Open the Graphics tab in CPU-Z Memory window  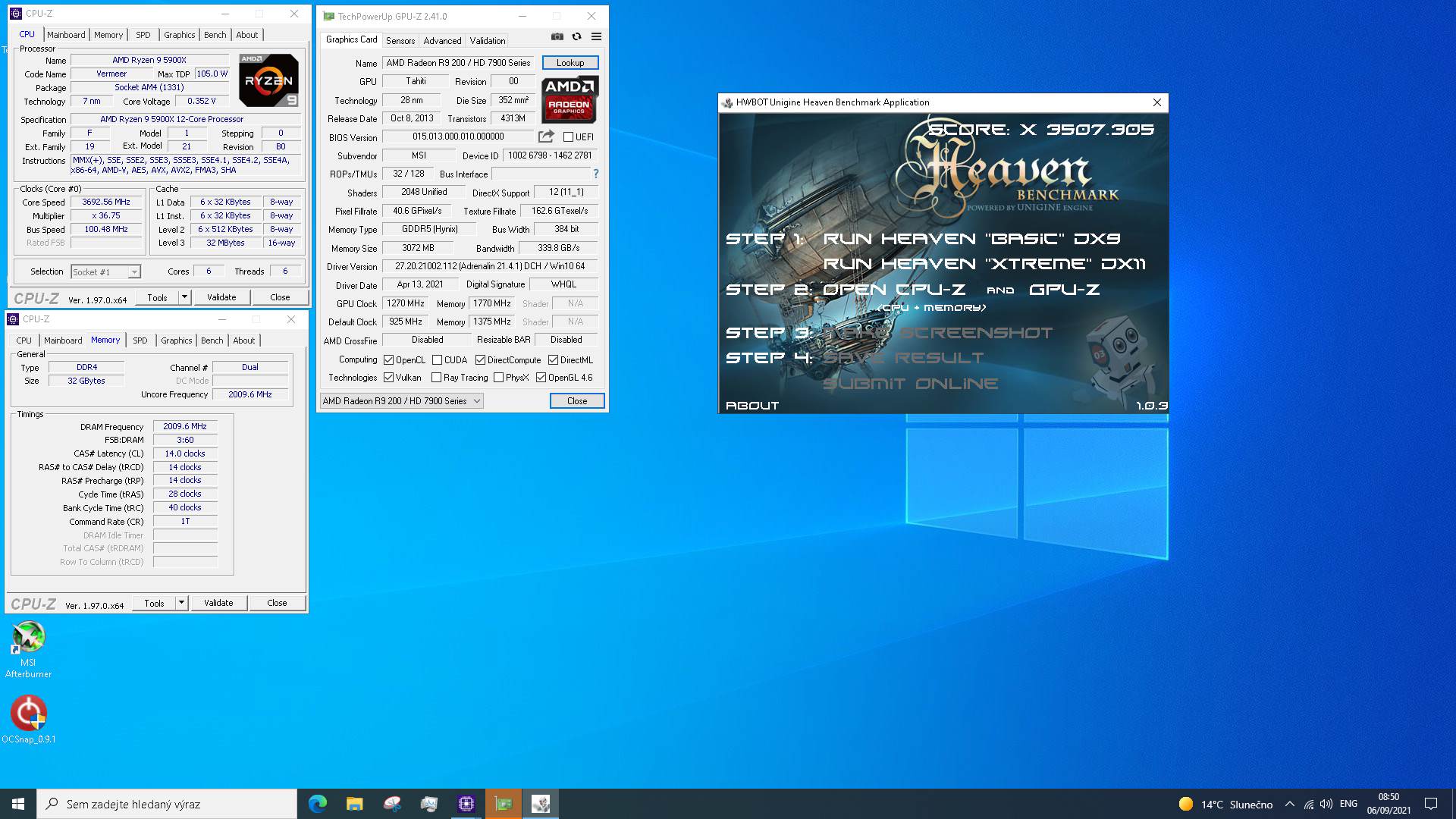tap(176, 340)
